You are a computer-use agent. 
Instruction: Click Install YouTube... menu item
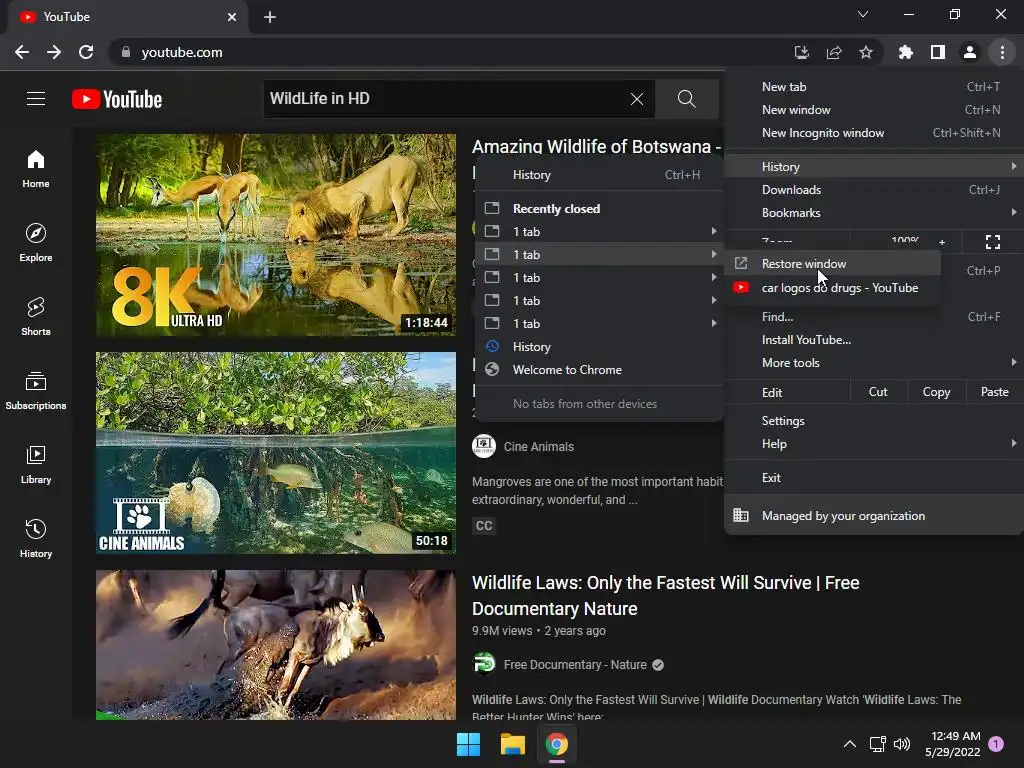pyautogui.click(x=874, y=340)
